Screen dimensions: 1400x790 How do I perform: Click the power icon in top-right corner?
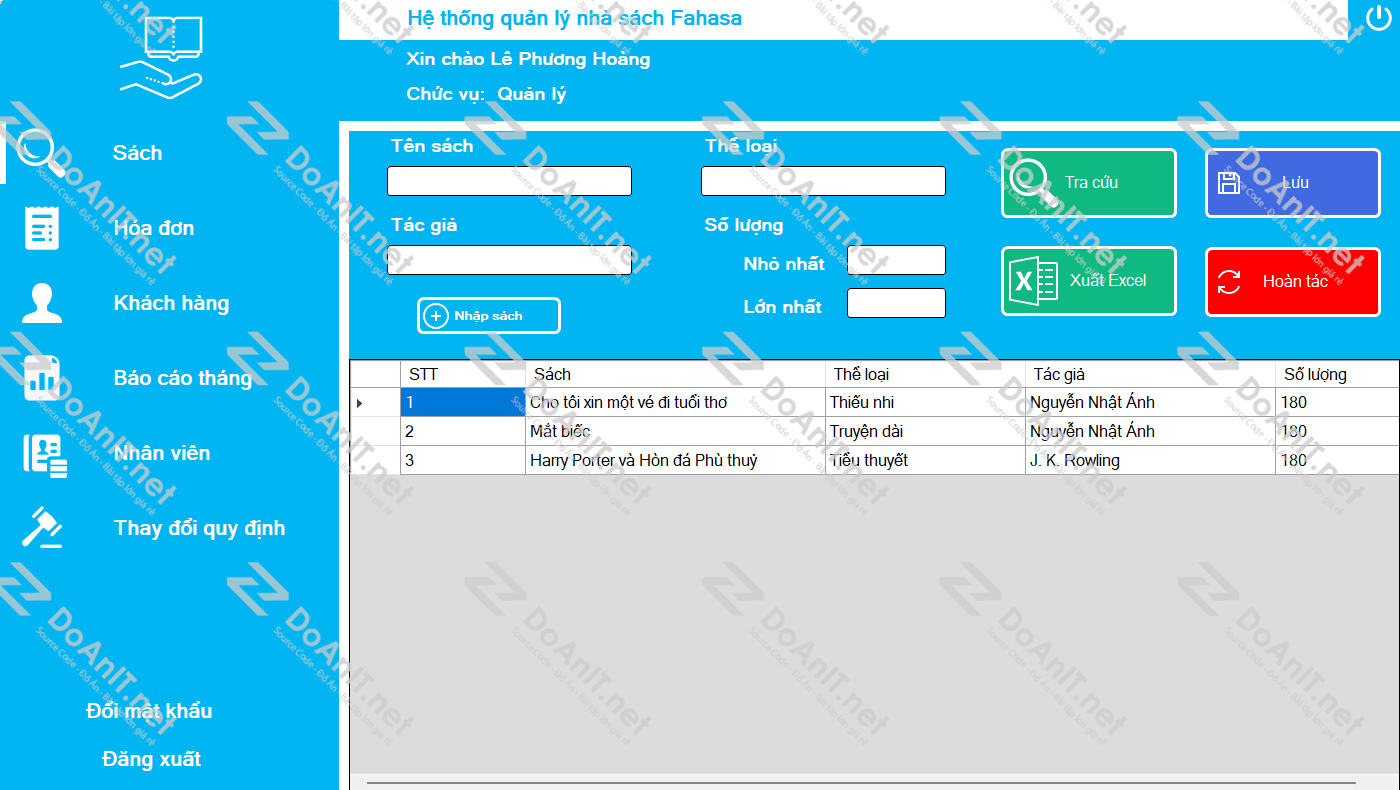coord(1379,20)
